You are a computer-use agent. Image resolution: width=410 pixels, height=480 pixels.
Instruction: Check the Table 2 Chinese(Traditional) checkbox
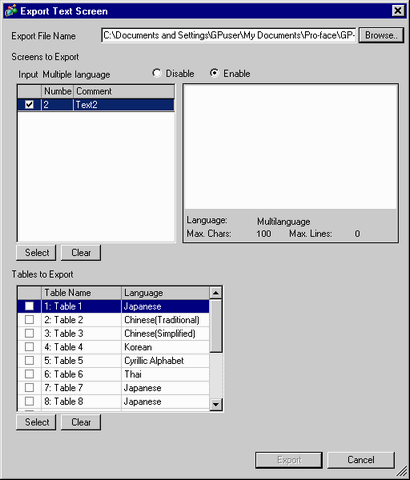click(x=29, y=320)
